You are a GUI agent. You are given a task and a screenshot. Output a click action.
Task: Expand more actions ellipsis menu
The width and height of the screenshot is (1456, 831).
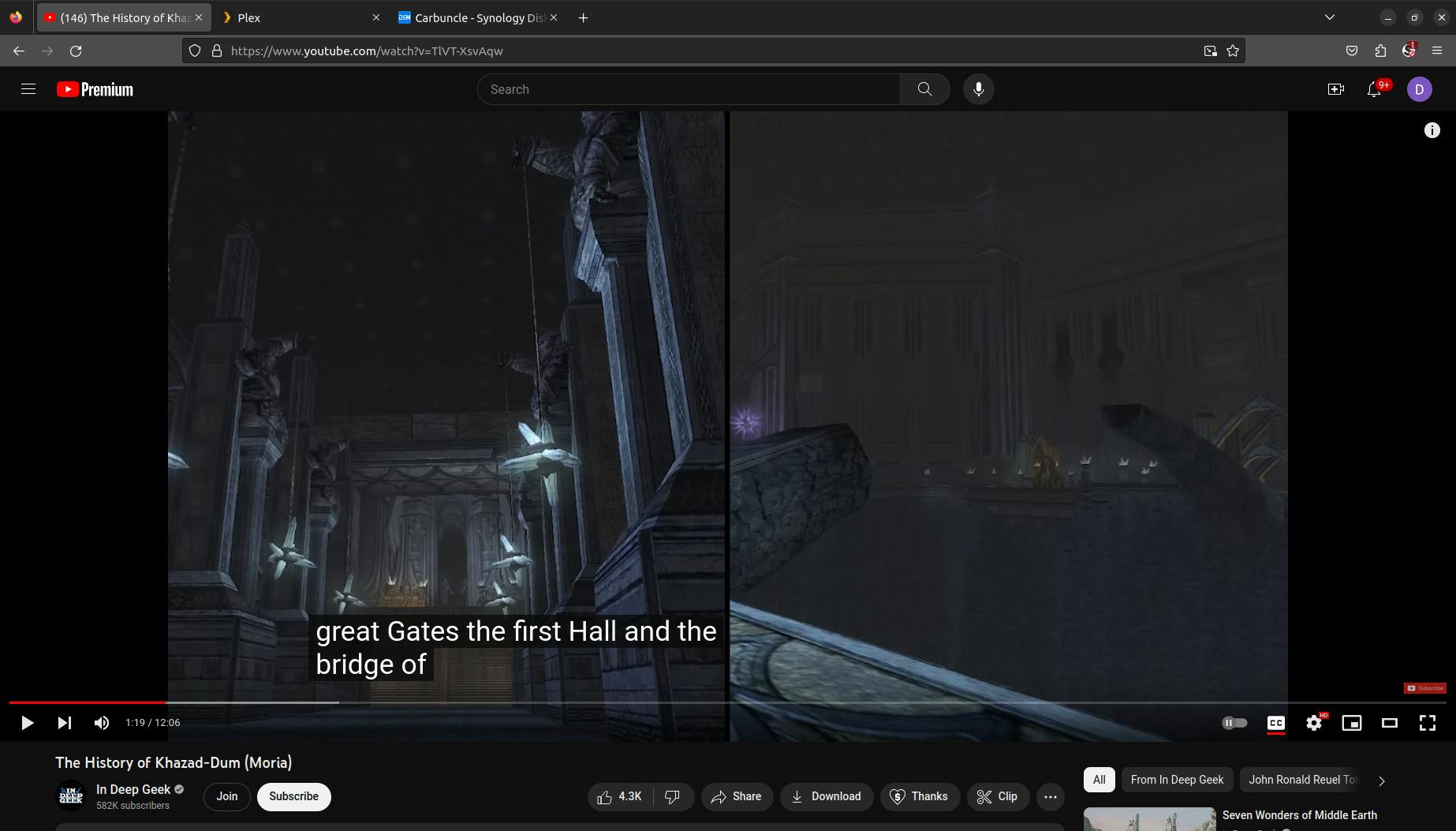coord(1050,797)
